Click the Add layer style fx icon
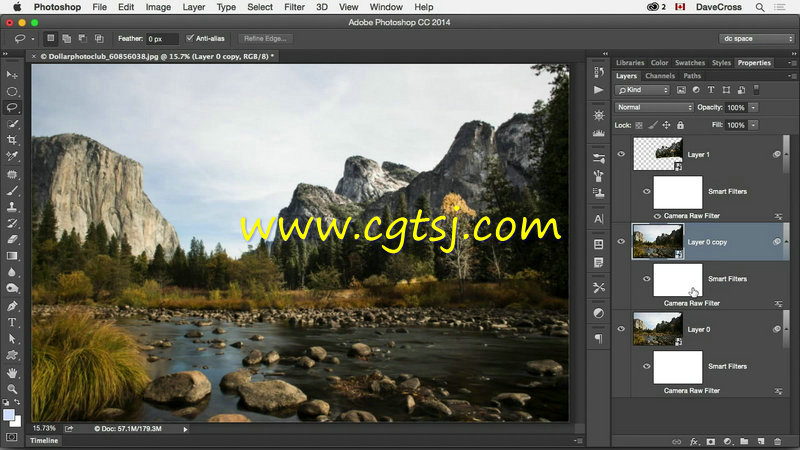The image size is (800, 450). point(694,441)
